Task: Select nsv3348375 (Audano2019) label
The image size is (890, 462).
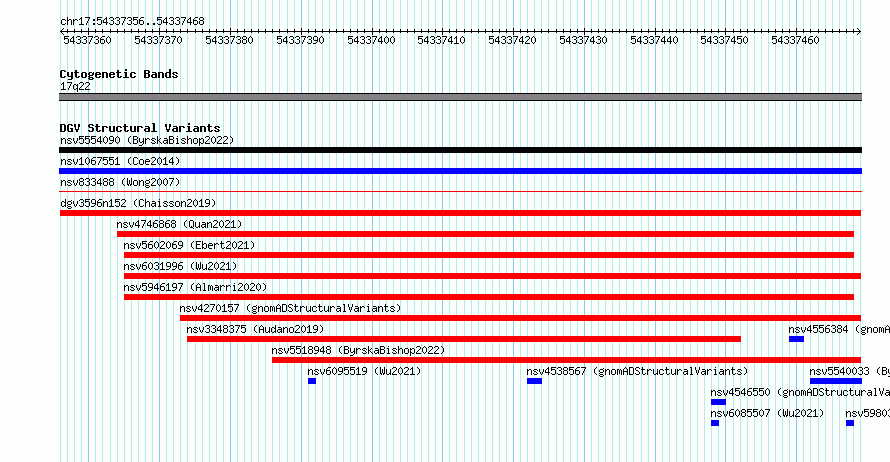Action: [x=255, y=329]
